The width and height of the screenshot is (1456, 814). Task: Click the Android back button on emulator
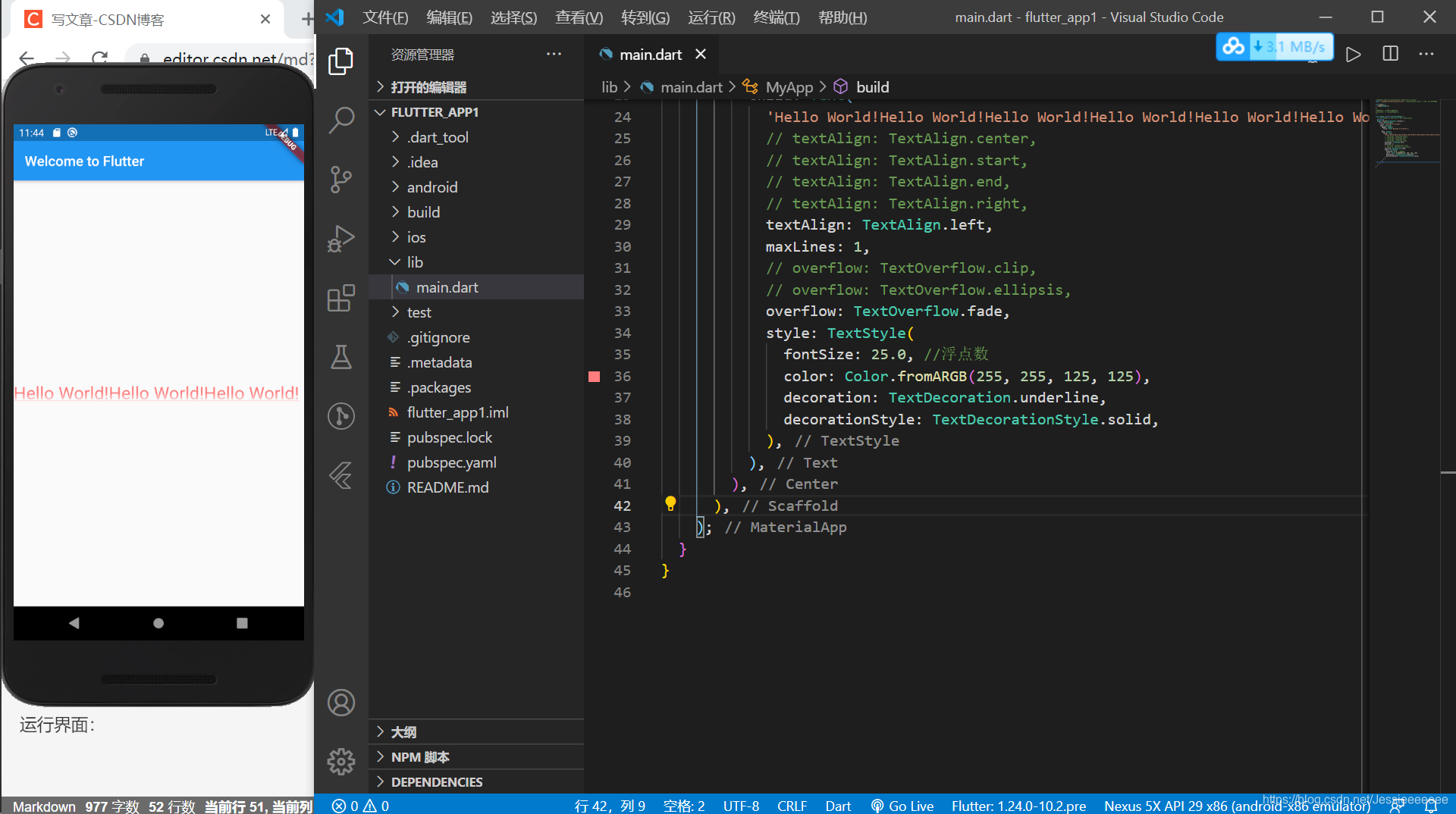coord(74,623)
